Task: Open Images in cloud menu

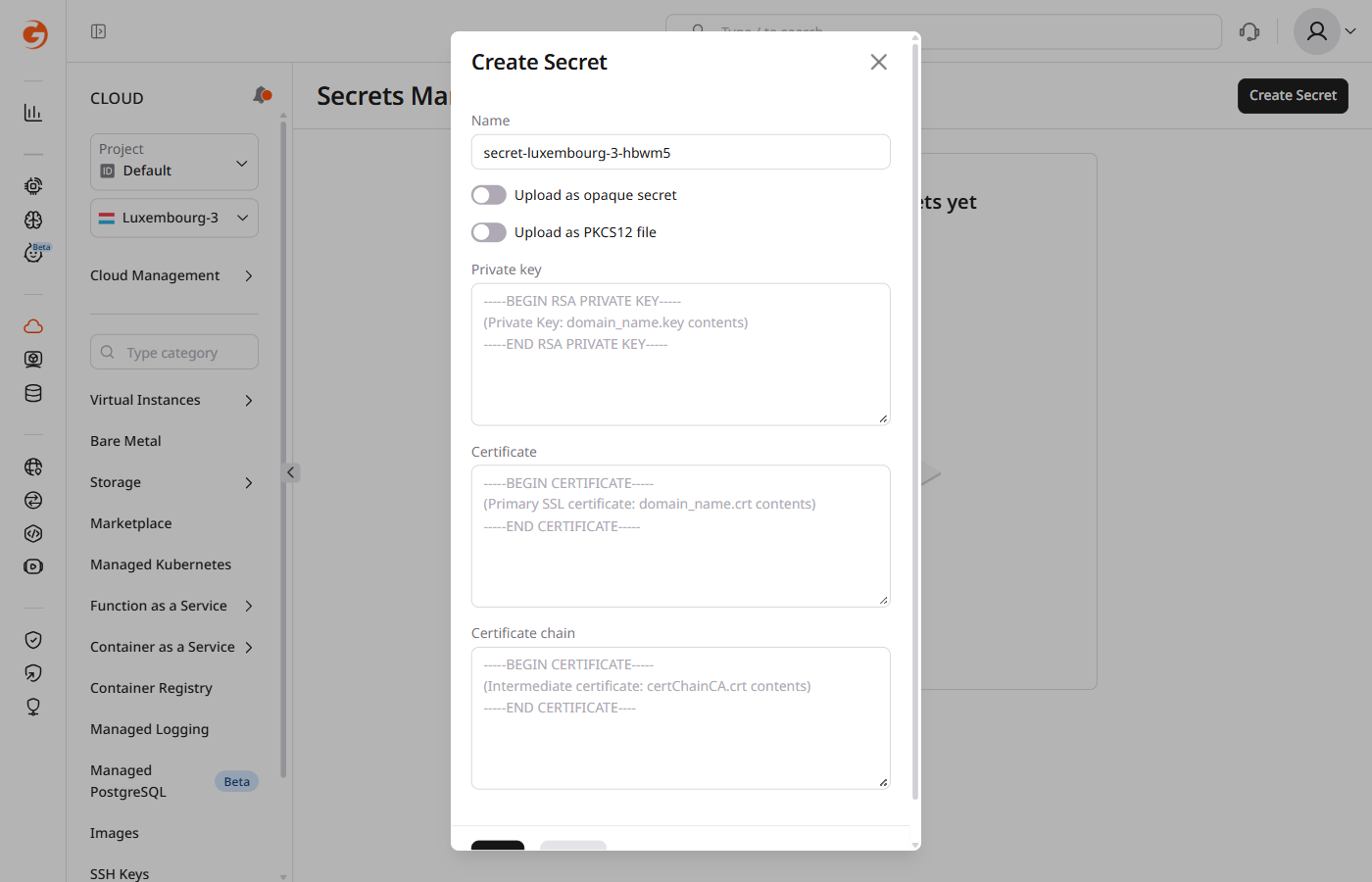Action: click(115, 833)
